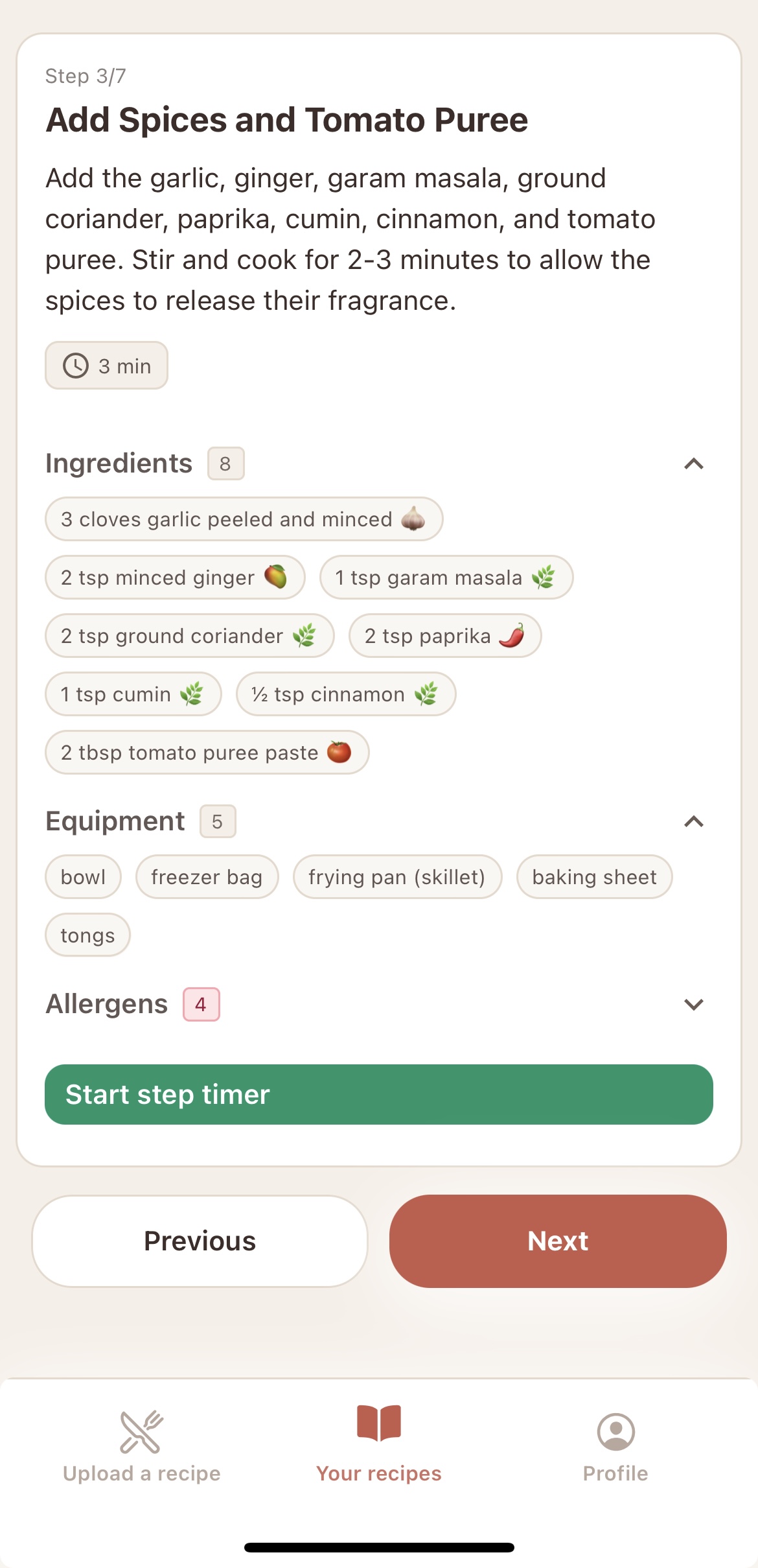Expand the Allergens section
The image size is (758, 1568).
coord(694,1004)
